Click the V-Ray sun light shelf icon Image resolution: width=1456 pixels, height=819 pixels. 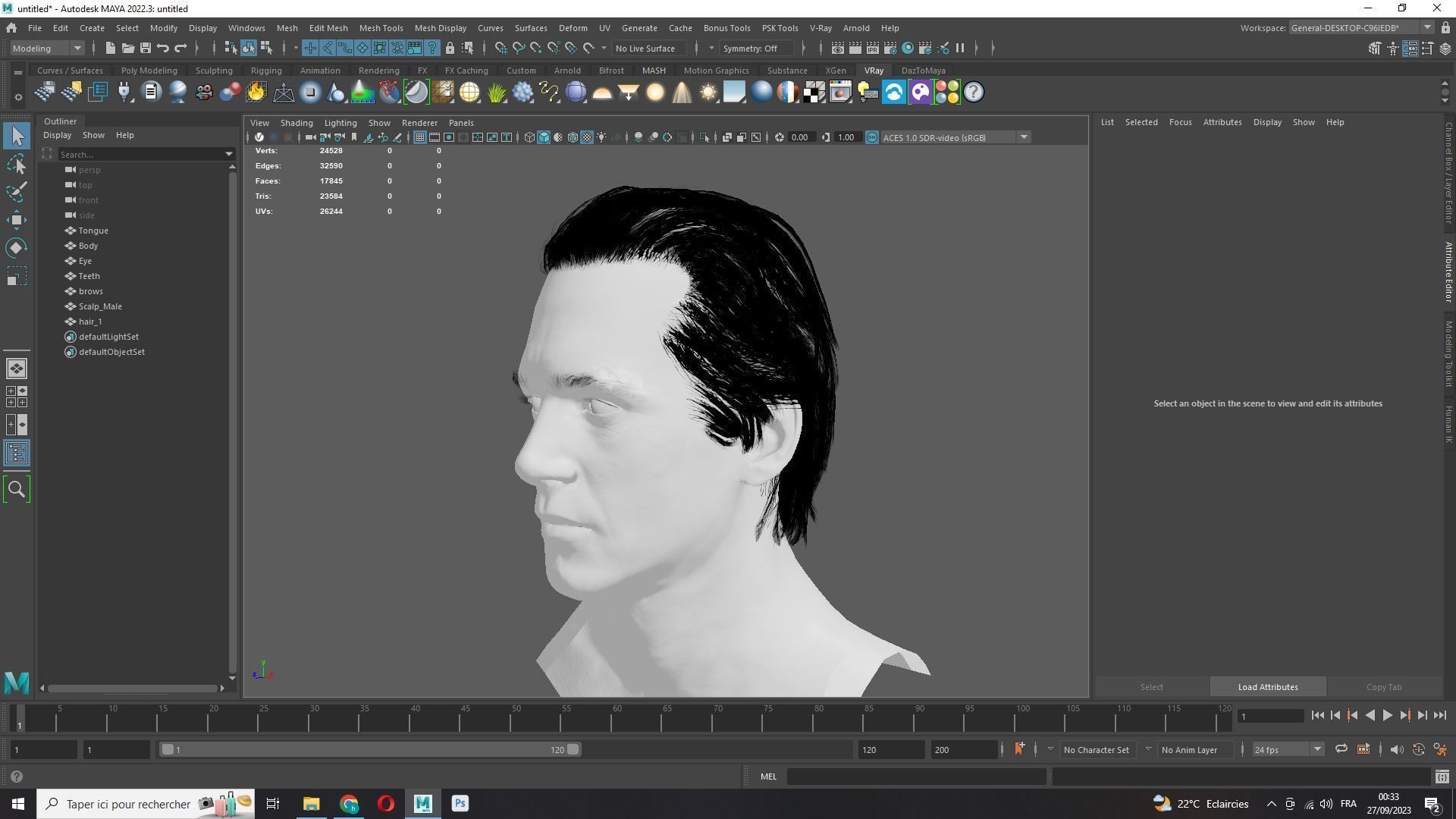tap(708, 93)
